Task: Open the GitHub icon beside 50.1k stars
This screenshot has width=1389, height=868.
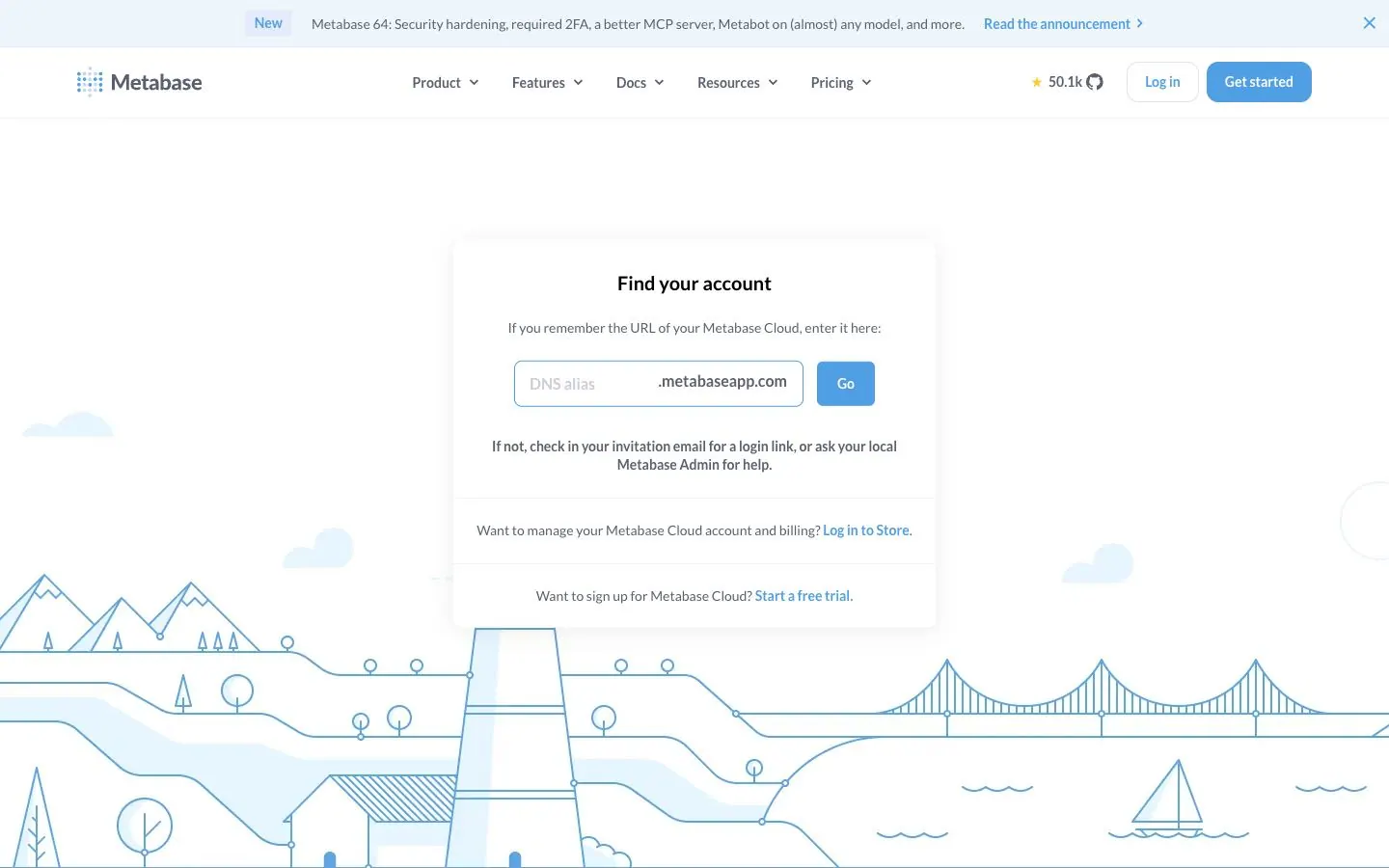Action: 1095,82
